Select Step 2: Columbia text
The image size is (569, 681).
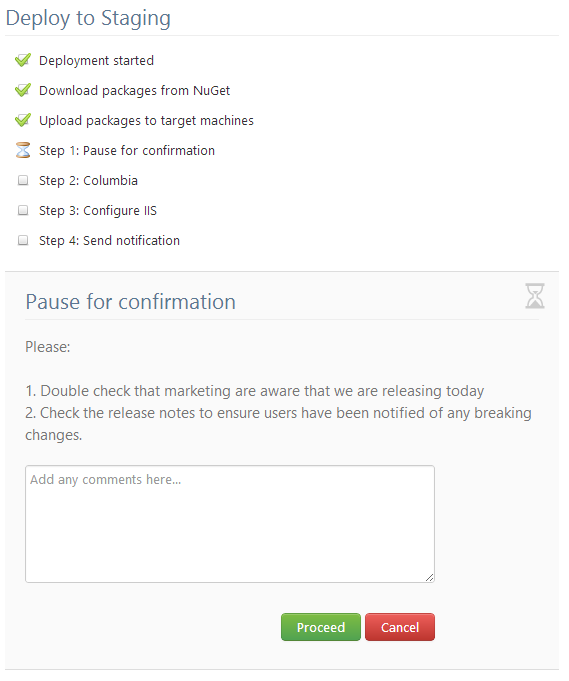coord(89,180)
